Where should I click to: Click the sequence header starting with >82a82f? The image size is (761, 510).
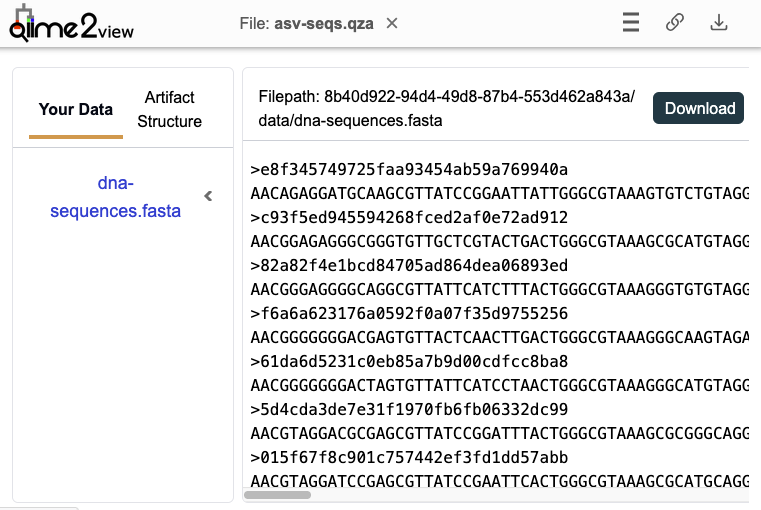click(409, 265)
